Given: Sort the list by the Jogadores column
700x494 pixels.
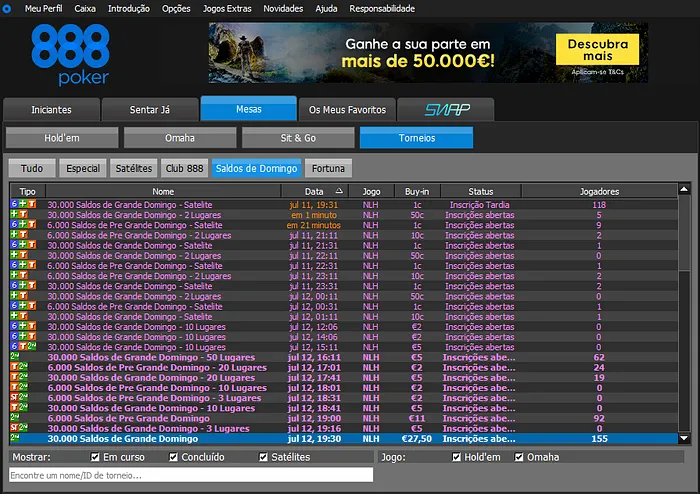Looking at the screenshot, I should click(x=599, y=191).
